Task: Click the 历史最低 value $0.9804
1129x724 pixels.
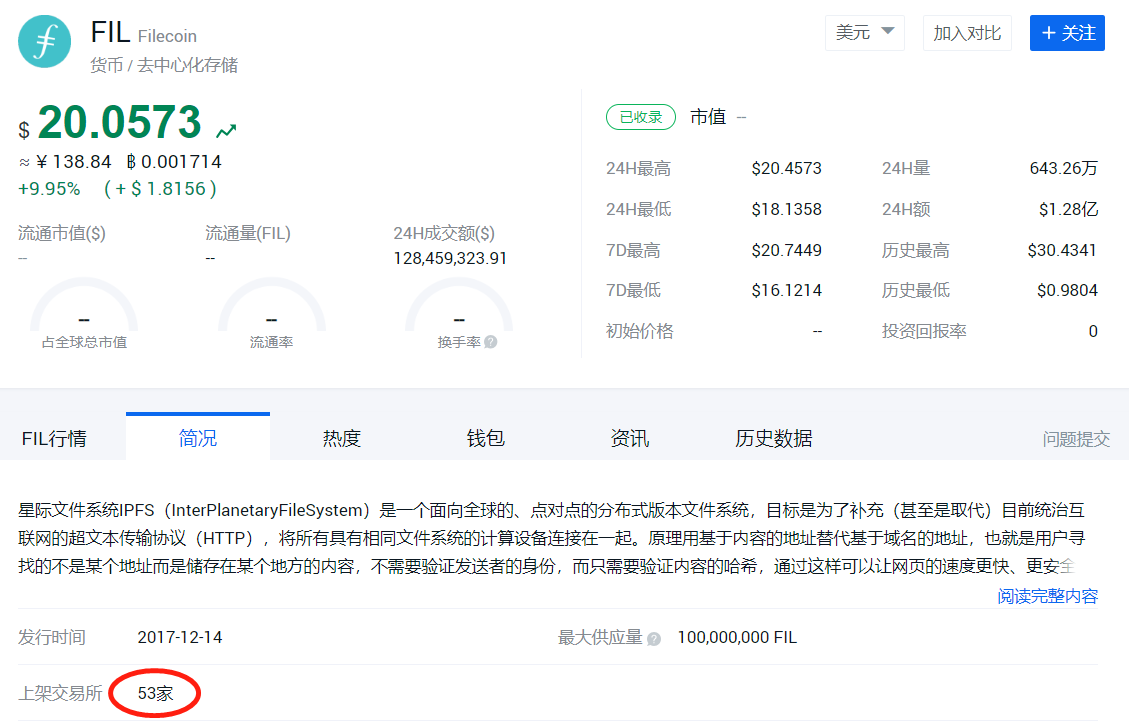Action: tap(1068, 291)
